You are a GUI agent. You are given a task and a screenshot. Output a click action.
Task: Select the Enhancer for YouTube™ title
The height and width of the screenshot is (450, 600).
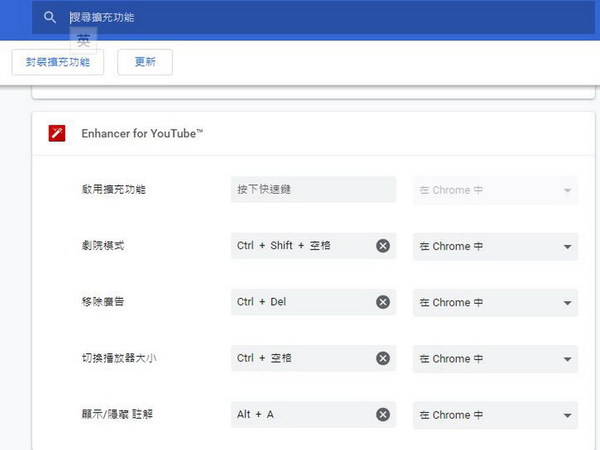142,134
